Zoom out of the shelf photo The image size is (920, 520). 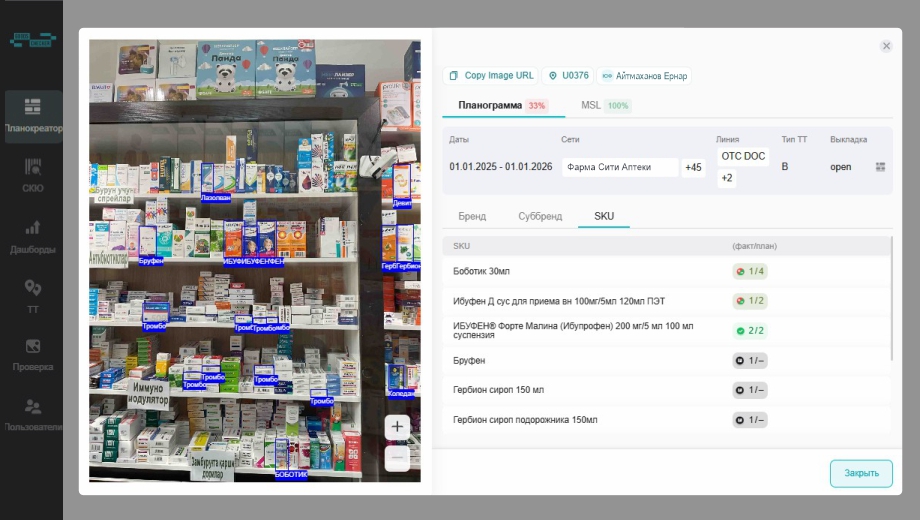(x=397, y=458)
